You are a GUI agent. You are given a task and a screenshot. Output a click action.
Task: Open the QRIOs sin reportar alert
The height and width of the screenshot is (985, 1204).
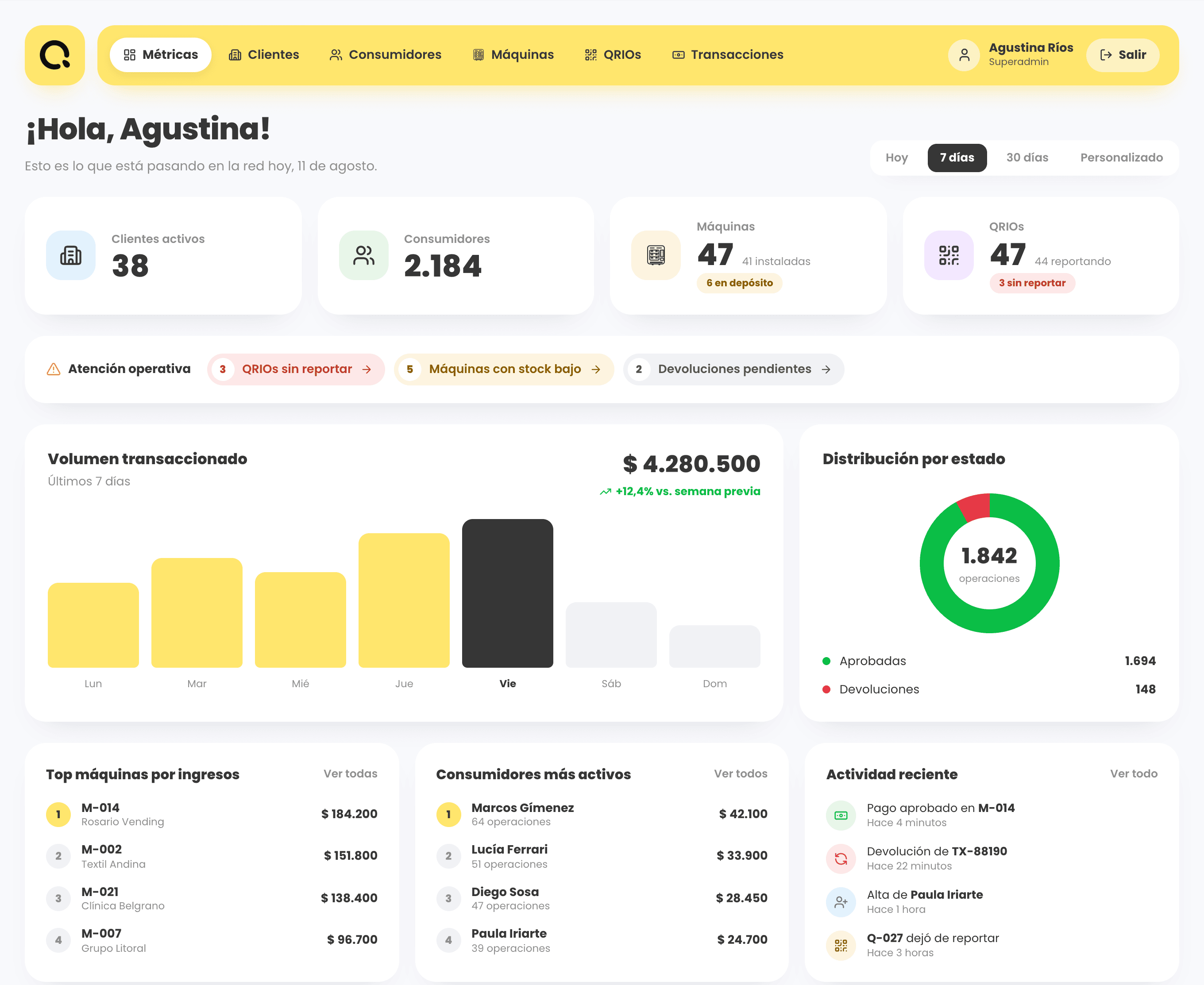[296, 369]
